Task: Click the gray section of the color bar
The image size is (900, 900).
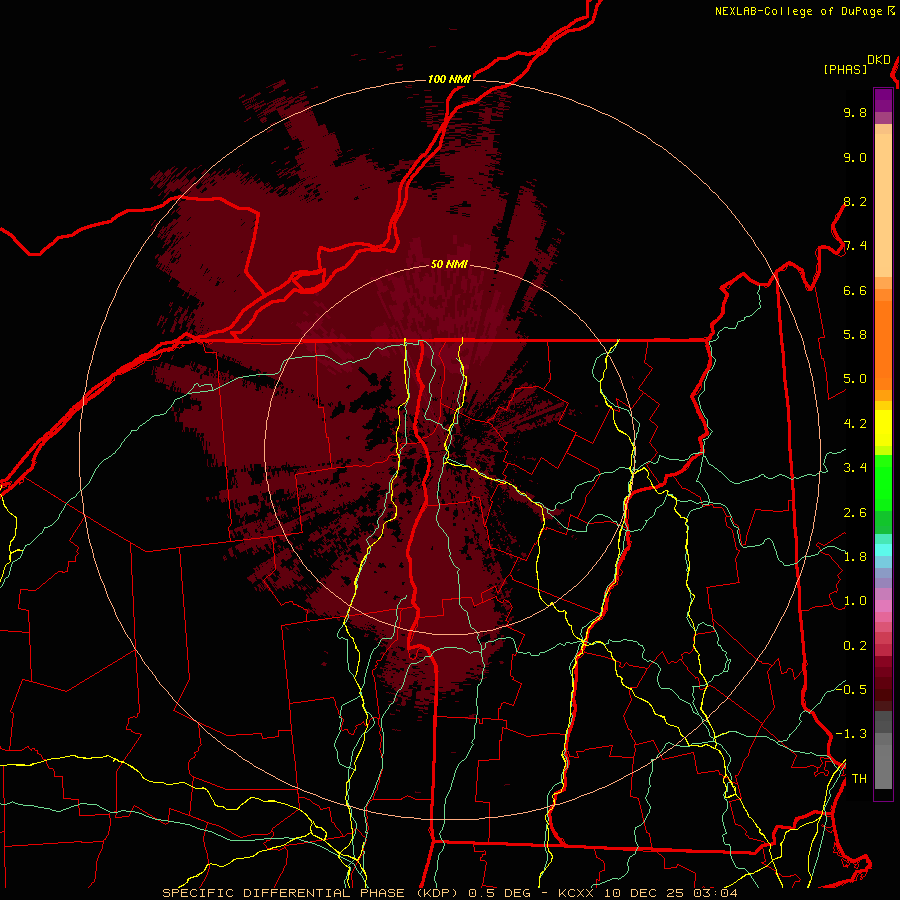Action: tap(883, 751)
